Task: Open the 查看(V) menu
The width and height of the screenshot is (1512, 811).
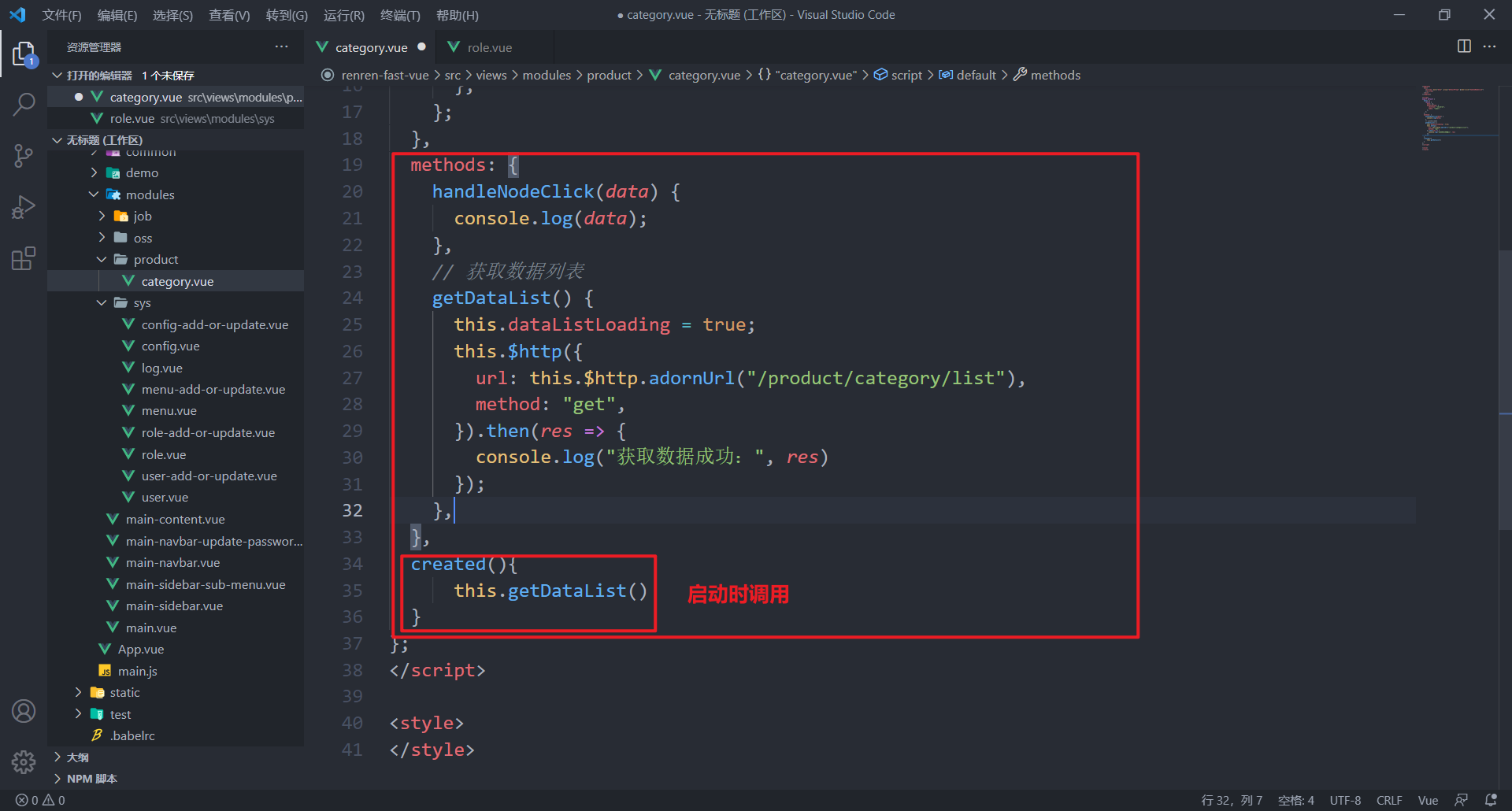Action: tap(229, 15)
